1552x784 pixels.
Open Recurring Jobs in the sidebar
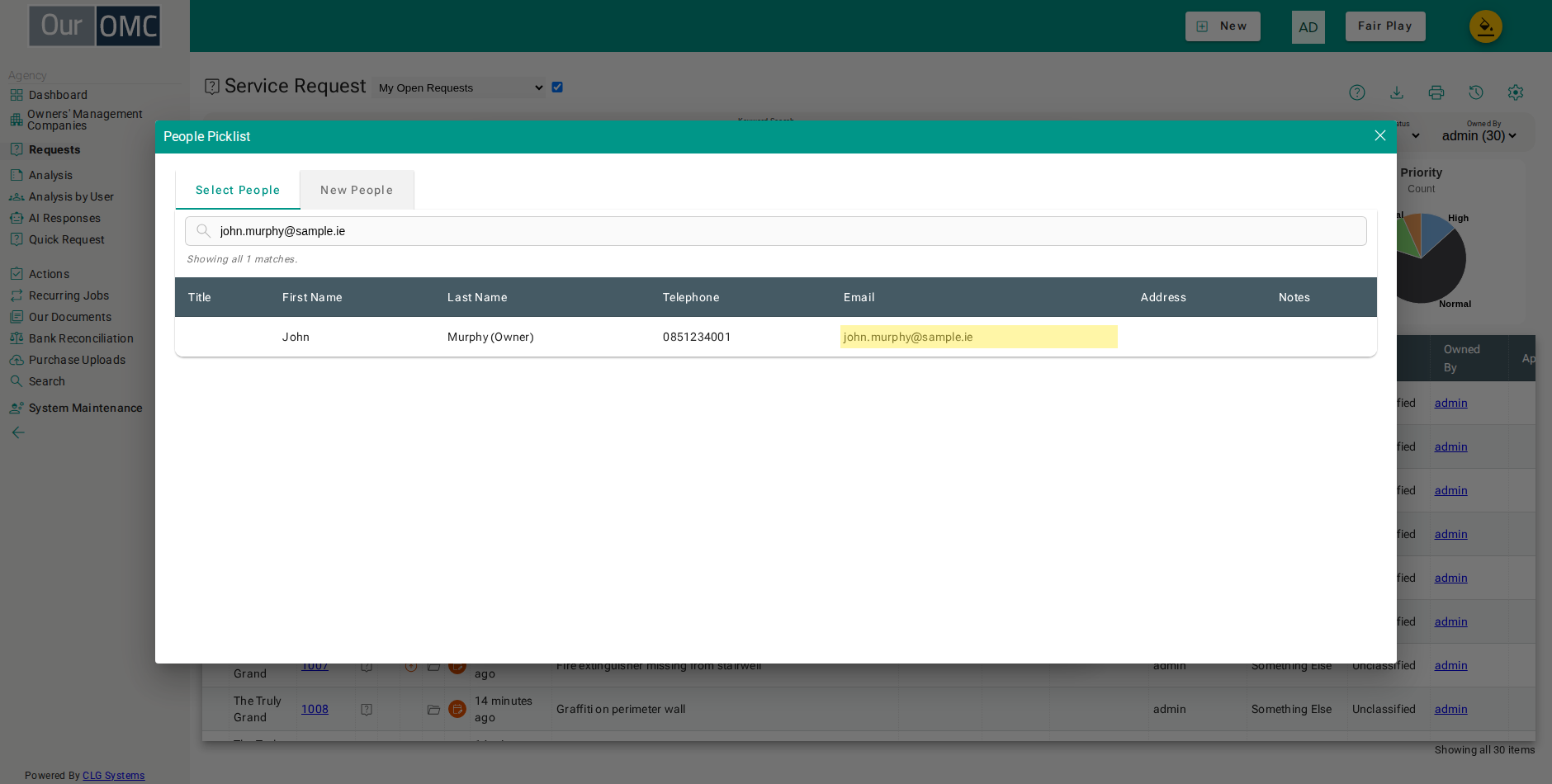[x=69, y=295]
